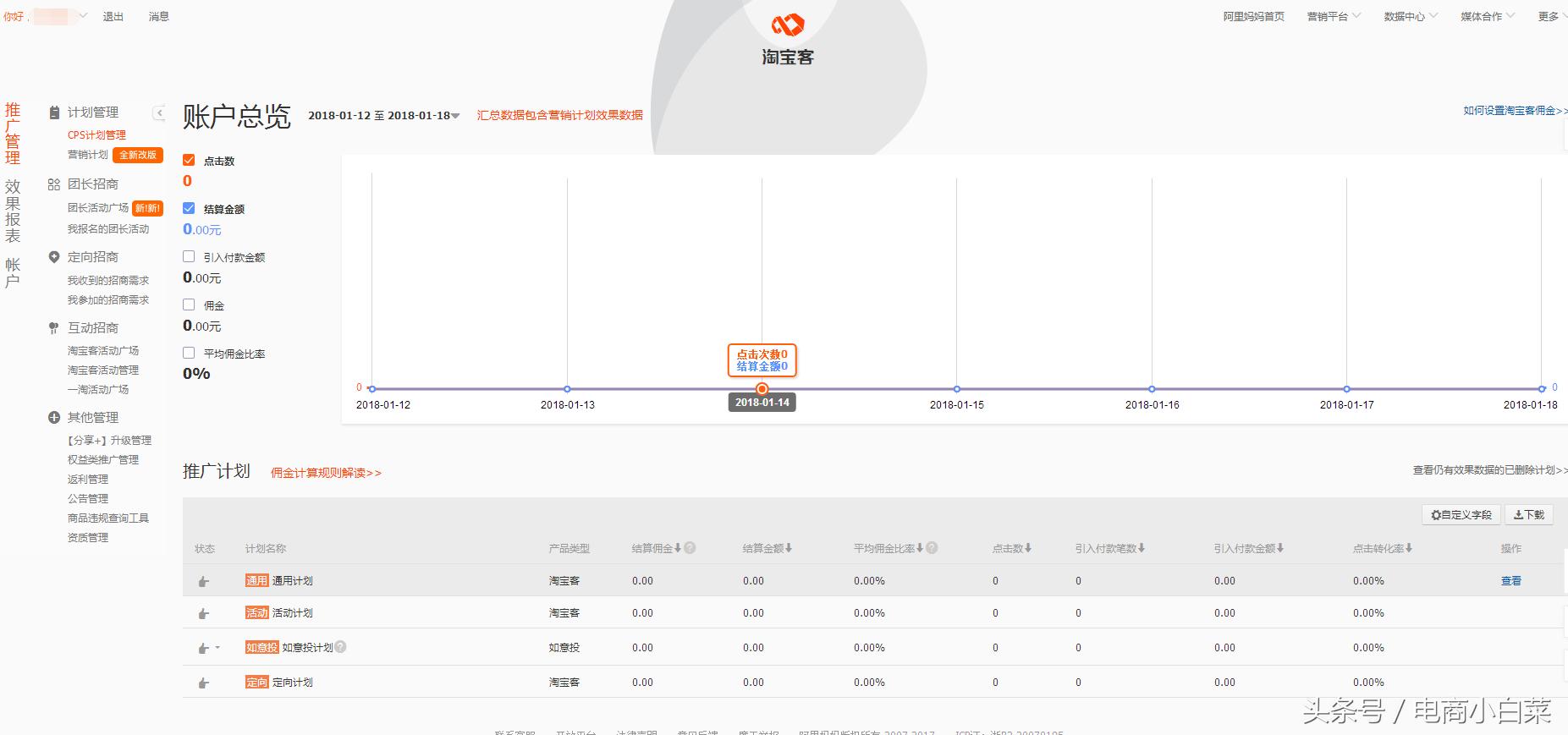
Task: Click the thumbs-up status icon for 定向计划
Action: (203, 683)
